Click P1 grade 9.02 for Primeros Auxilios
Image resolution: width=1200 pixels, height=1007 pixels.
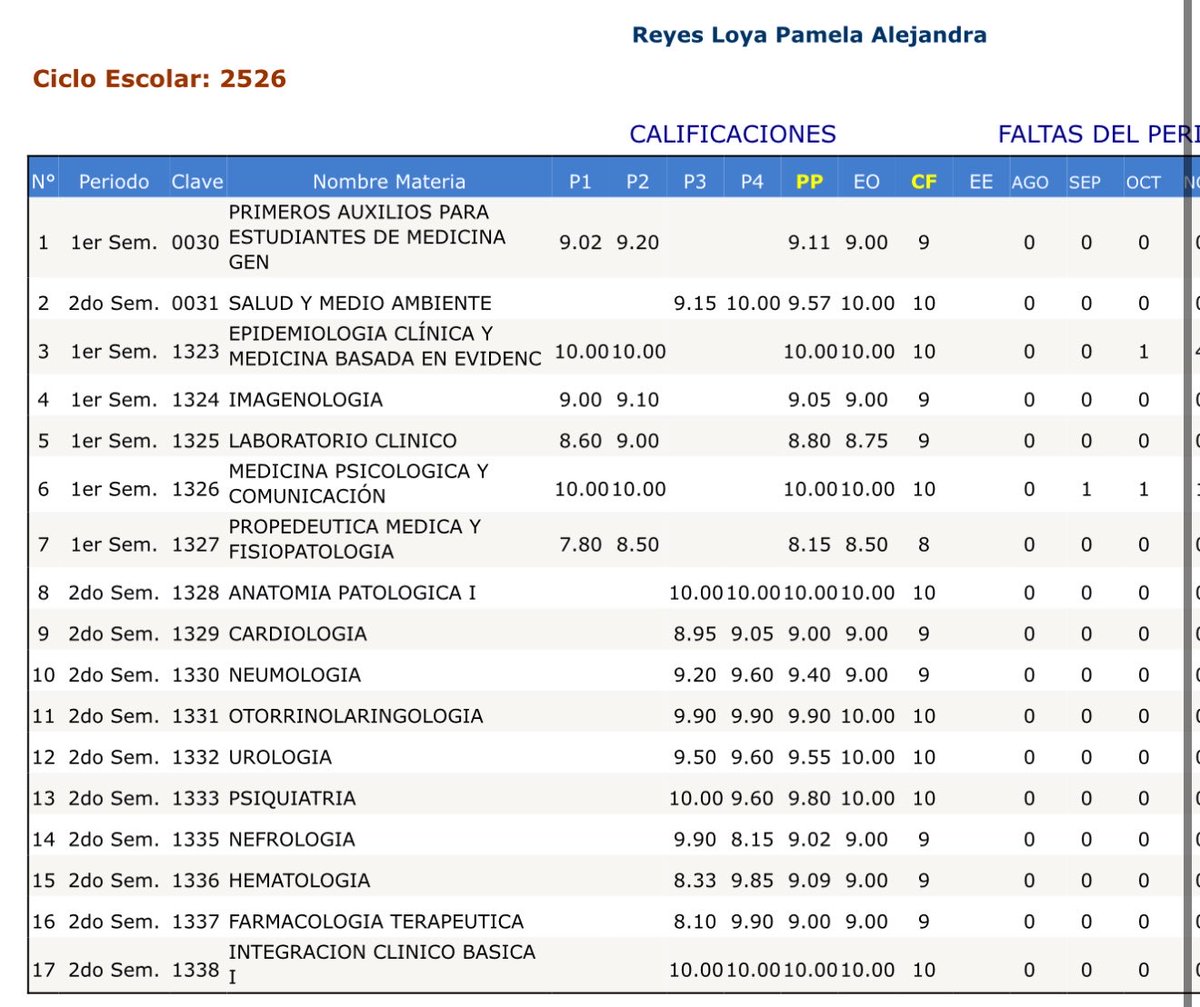582,243
